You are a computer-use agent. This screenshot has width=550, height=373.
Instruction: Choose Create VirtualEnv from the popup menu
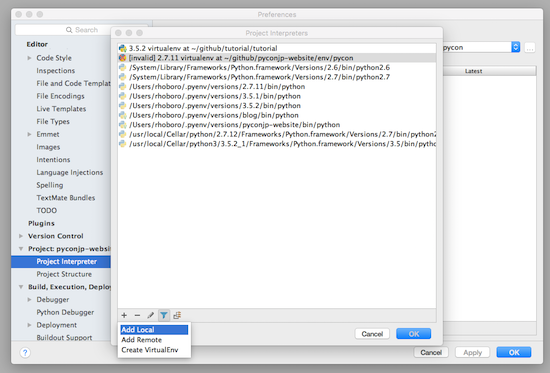click(x=154, y=350)
